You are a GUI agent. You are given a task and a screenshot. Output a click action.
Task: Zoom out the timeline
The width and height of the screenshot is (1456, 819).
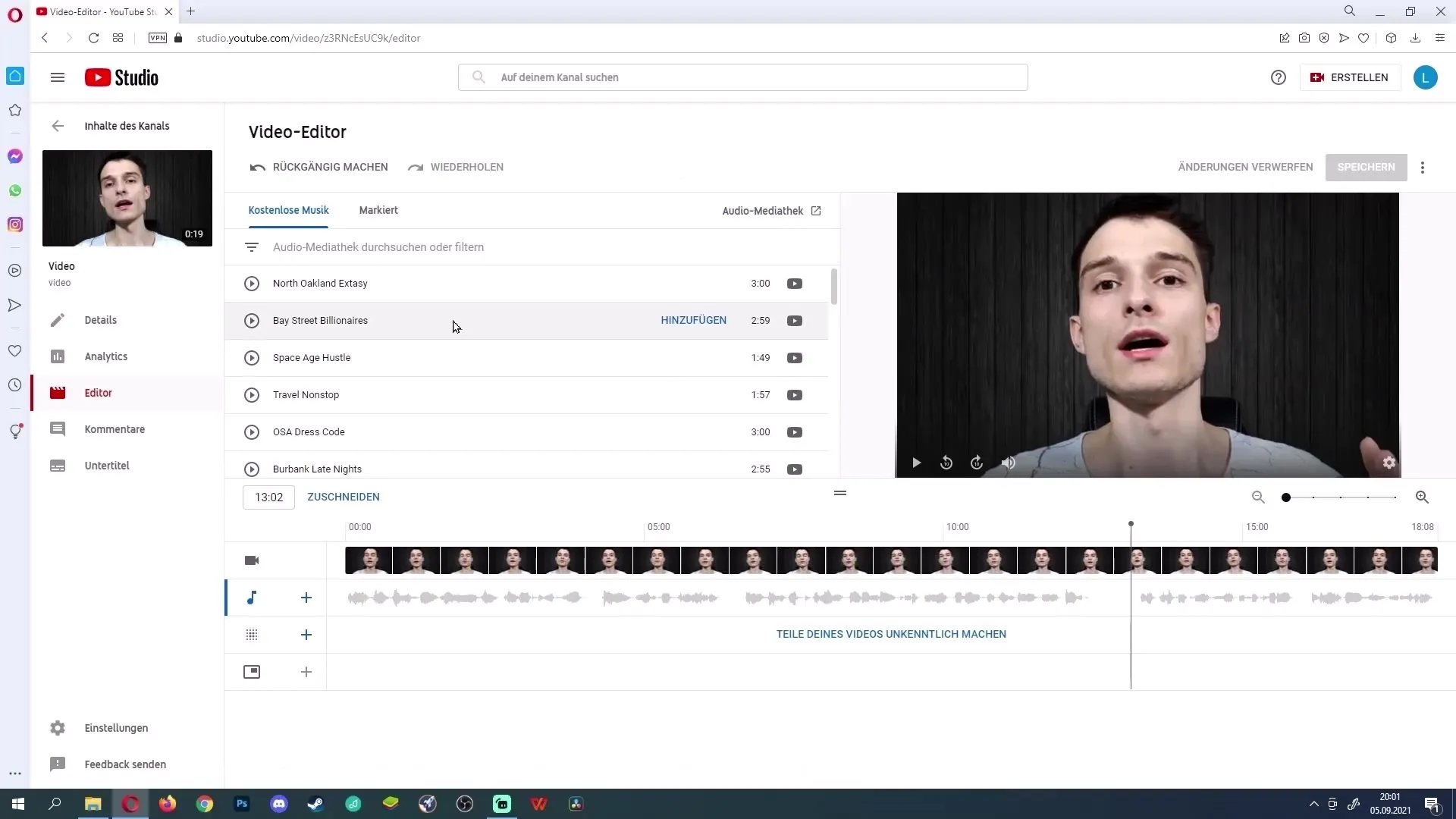coord(1258,497)
